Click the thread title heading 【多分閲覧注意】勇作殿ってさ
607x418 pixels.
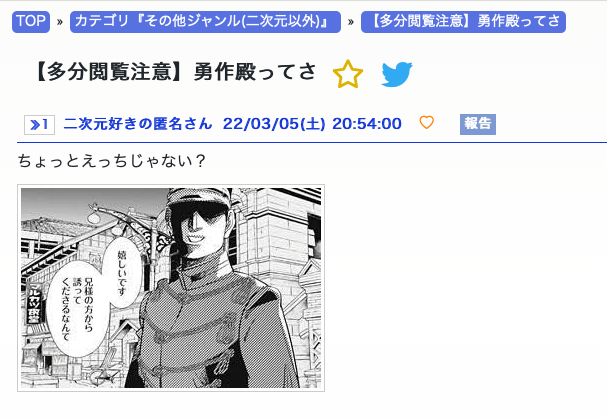(x=176, y=72)
